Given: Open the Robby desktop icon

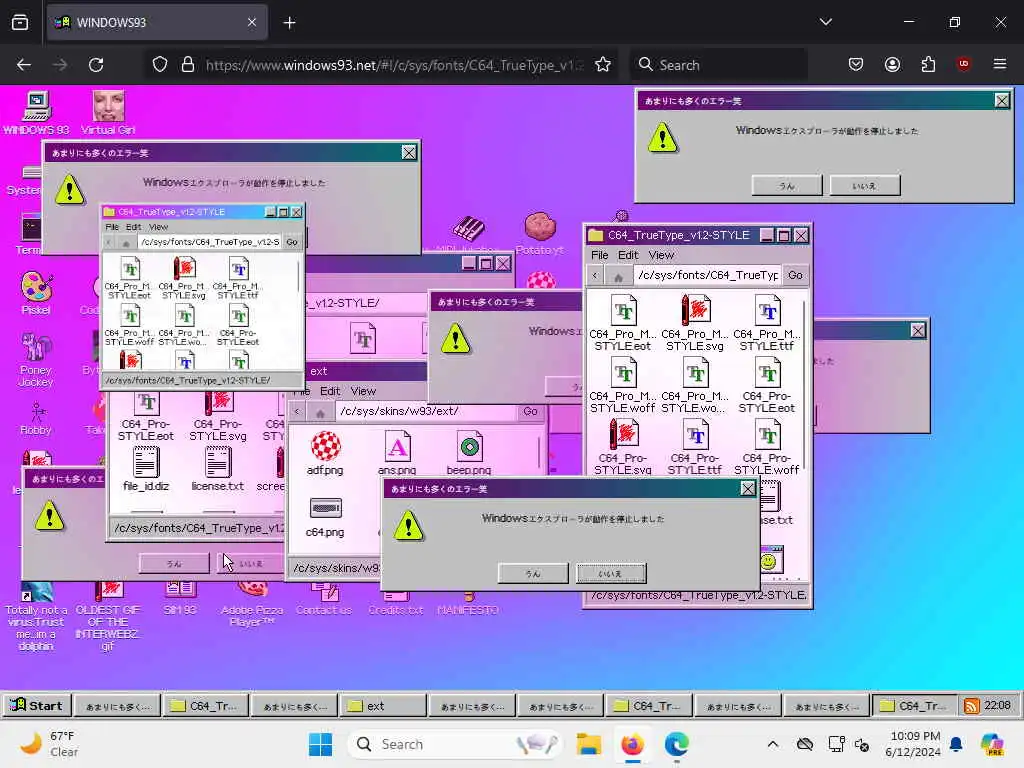Looking at the screenshot, I should [36, 418].
